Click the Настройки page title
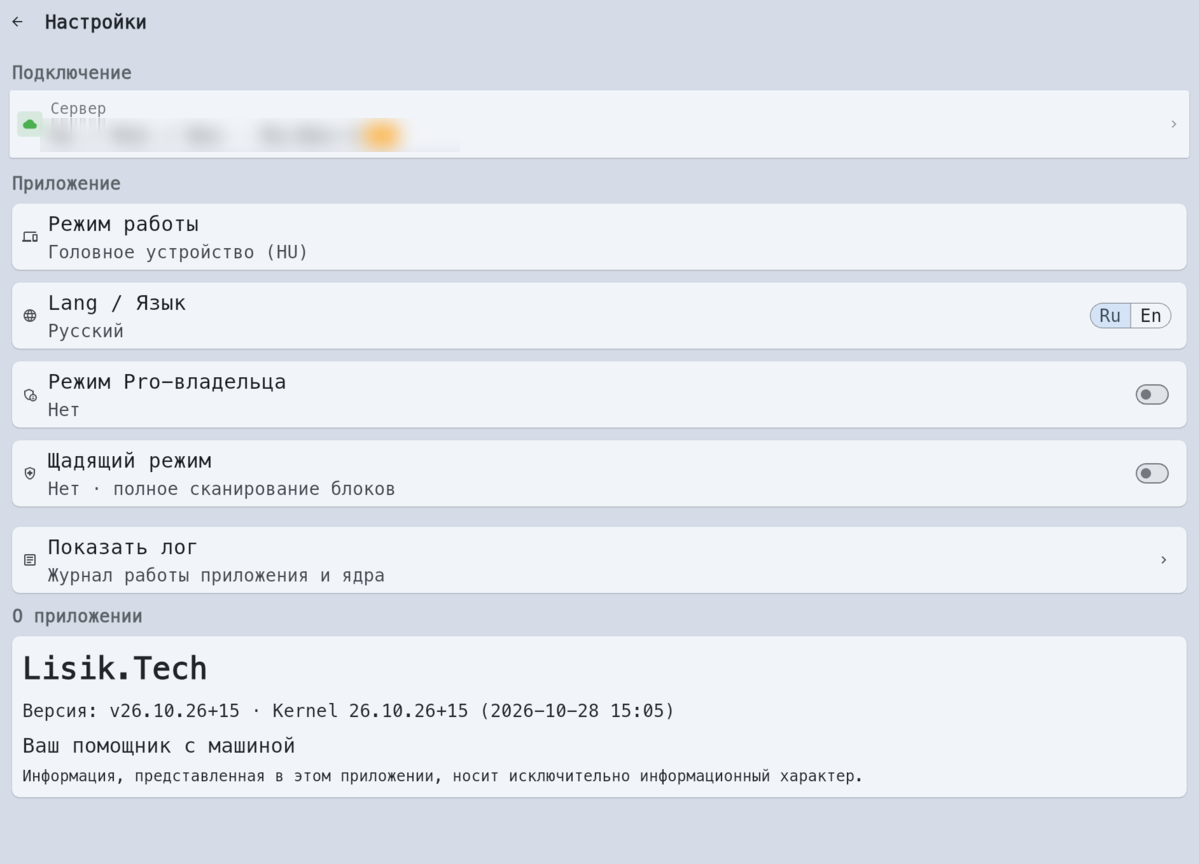This screenshot has width=1200, height=864. 96,22
